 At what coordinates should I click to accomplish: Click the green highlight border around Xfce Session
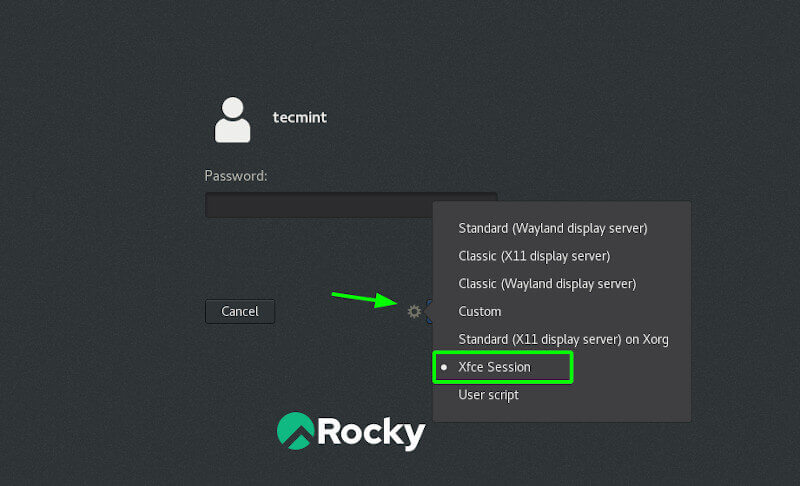coord(570,367)
